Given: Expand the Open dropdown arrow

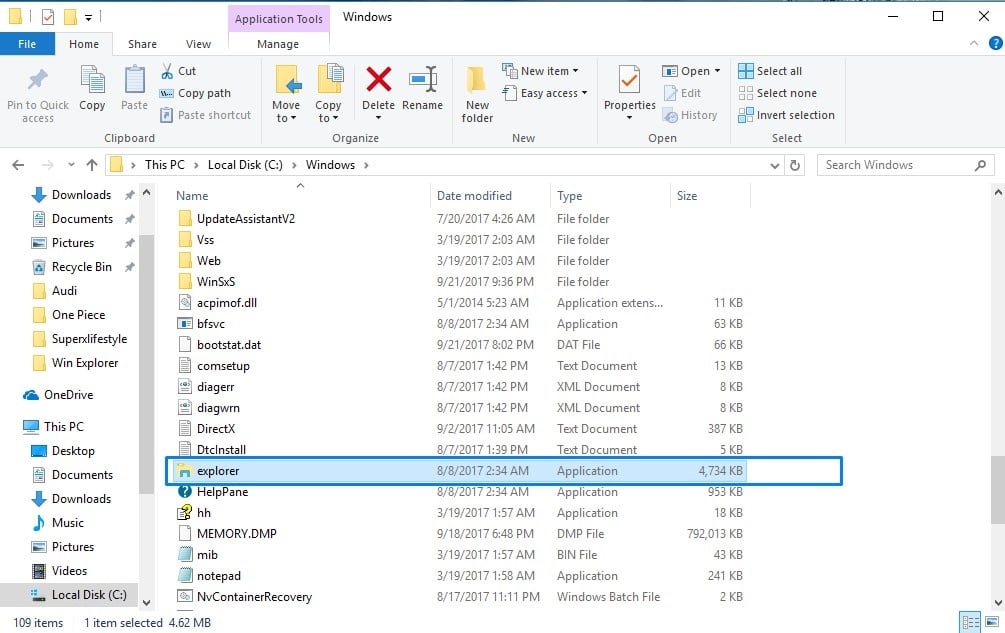Looking at the screenshot, I should click(717, 71).
